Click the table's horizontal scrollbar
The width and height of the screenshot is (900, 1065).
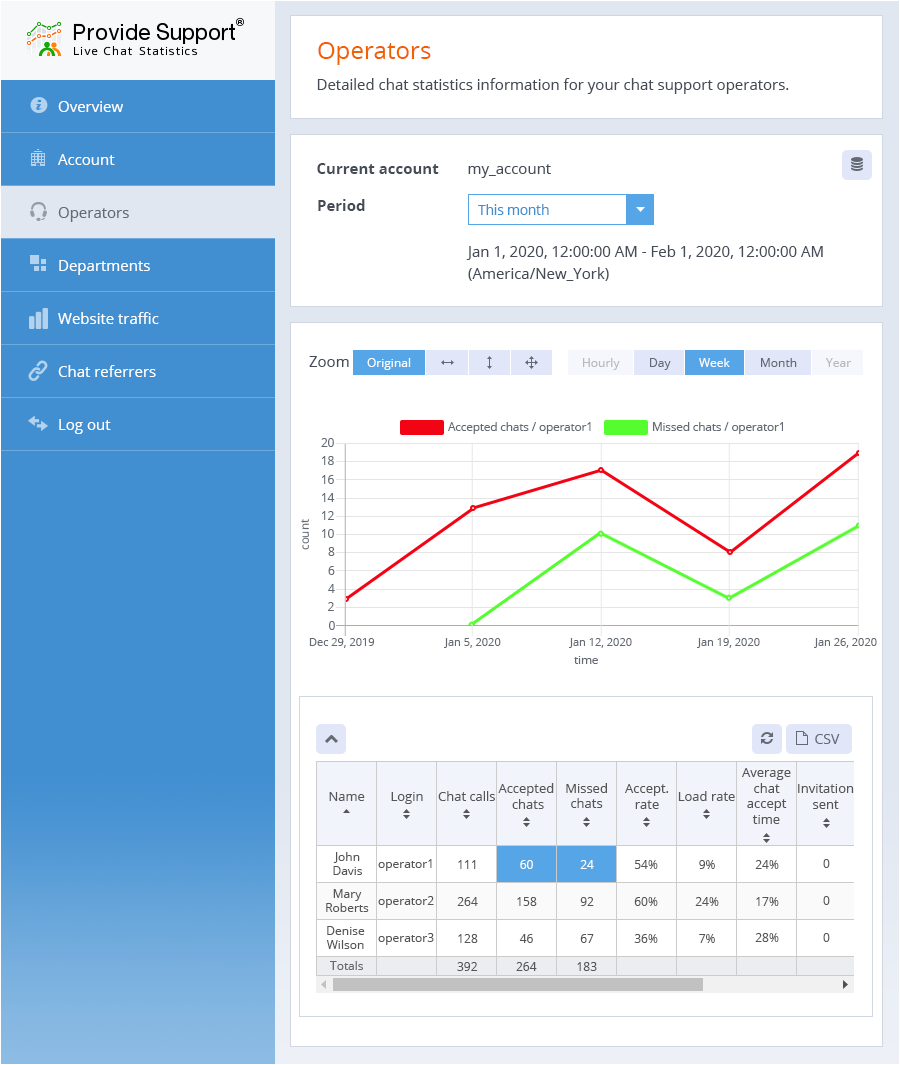pos(517,985)
